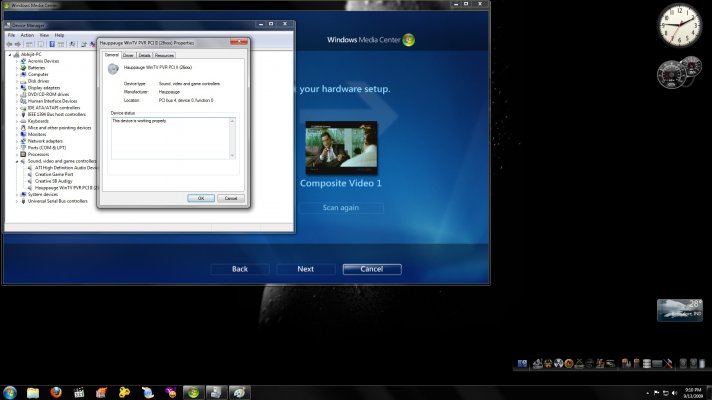The height and width of the screenshot is (400, 712).
Task: Expand the Computer node
Action: click(17, 74)
